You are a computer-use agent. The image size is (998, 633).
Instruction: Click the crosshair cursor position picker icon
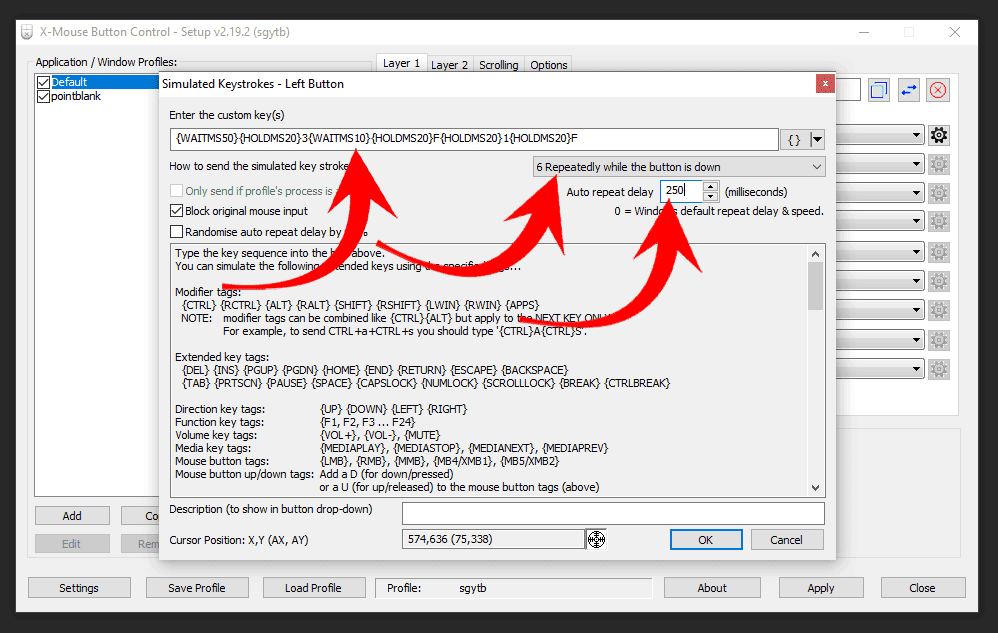click(596, 539)
